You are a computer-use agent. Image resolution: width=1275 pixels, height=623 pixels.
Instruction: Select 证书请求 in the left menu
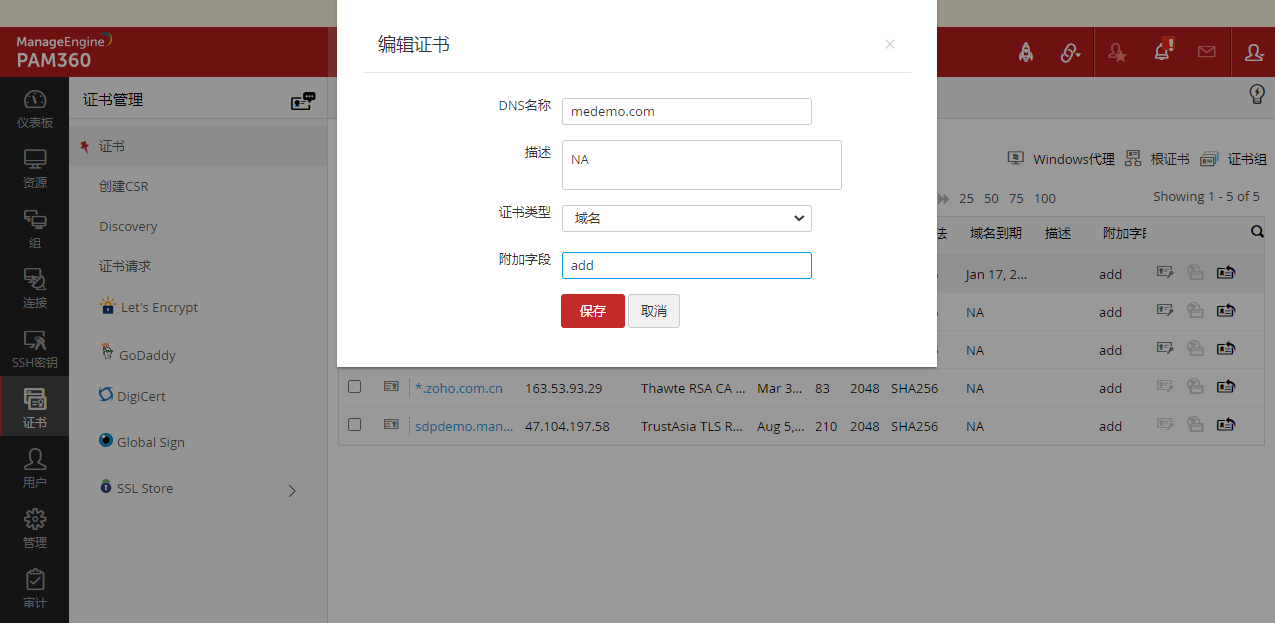(x=125, y=266)
